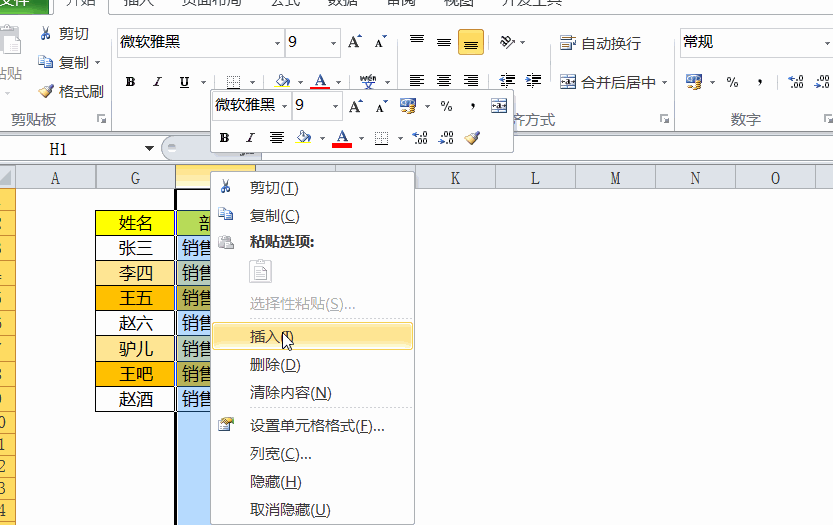This screenshot has width=833, height=525.
Task: Click the ribbon fill color bucket icon
Action: click(282, 81)
